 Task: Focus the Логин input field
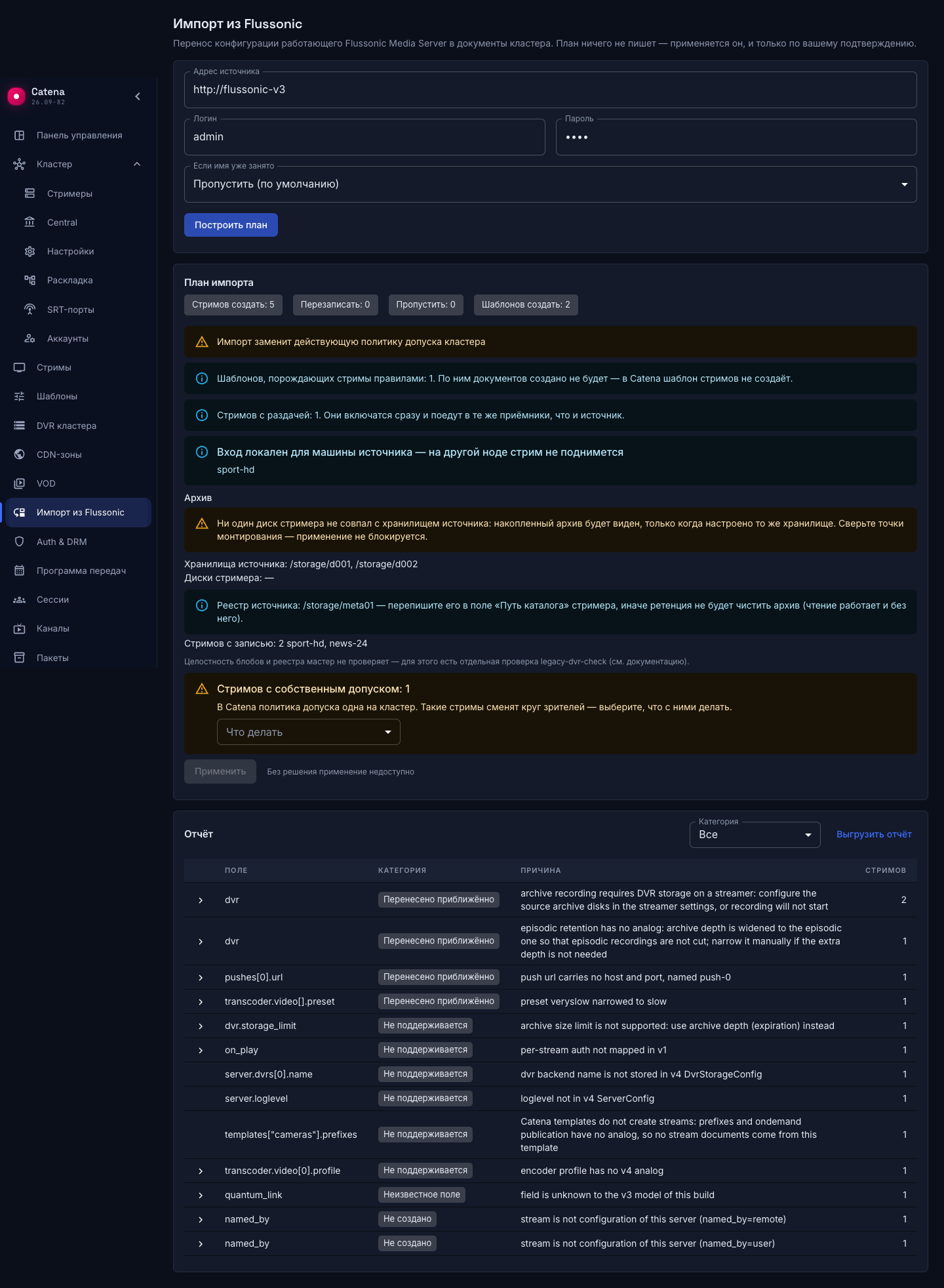point(364,137)
